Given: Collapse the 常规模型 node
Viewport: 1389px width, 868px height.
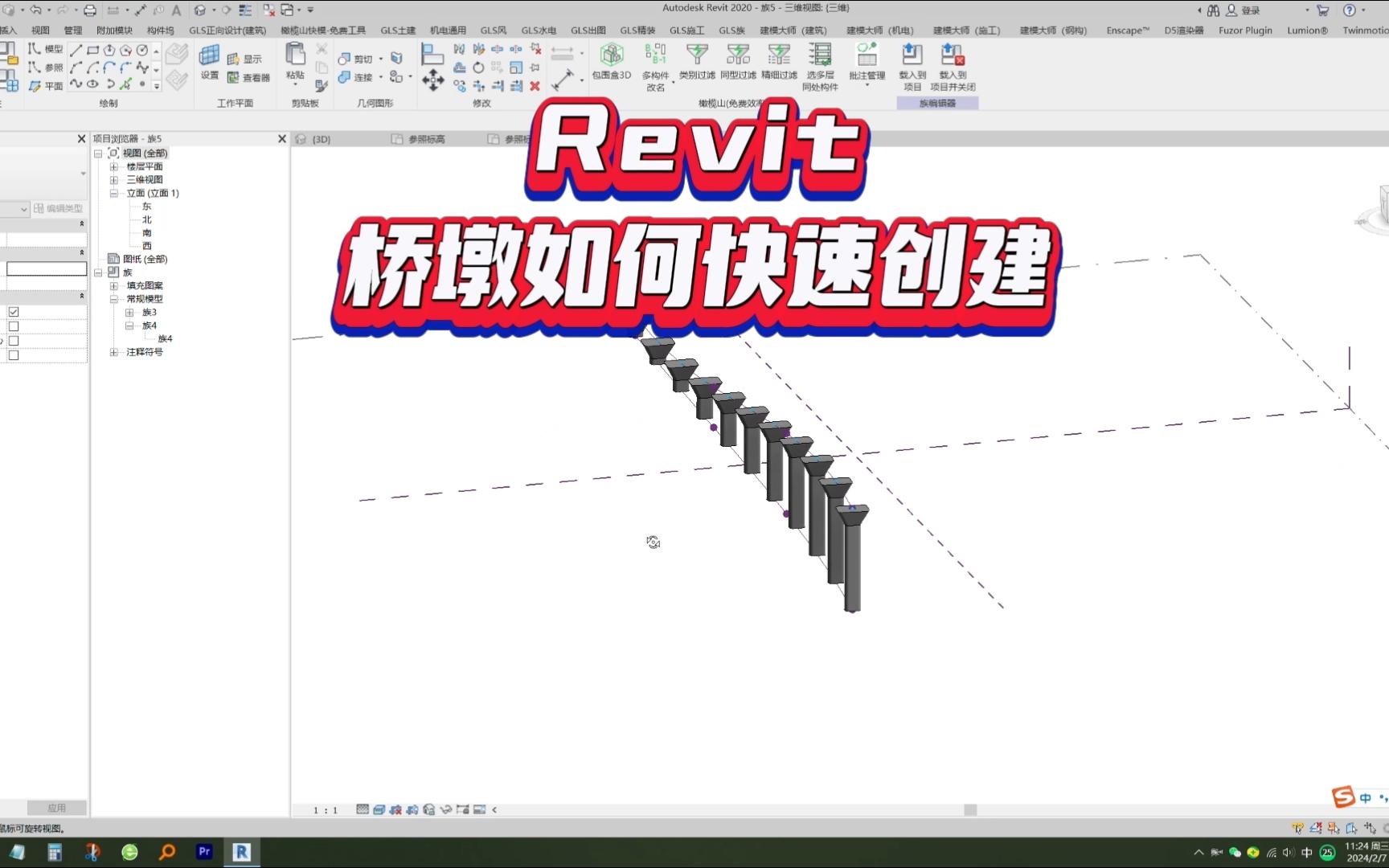Looking at the screenshot, I should click(x=114, y=299).
